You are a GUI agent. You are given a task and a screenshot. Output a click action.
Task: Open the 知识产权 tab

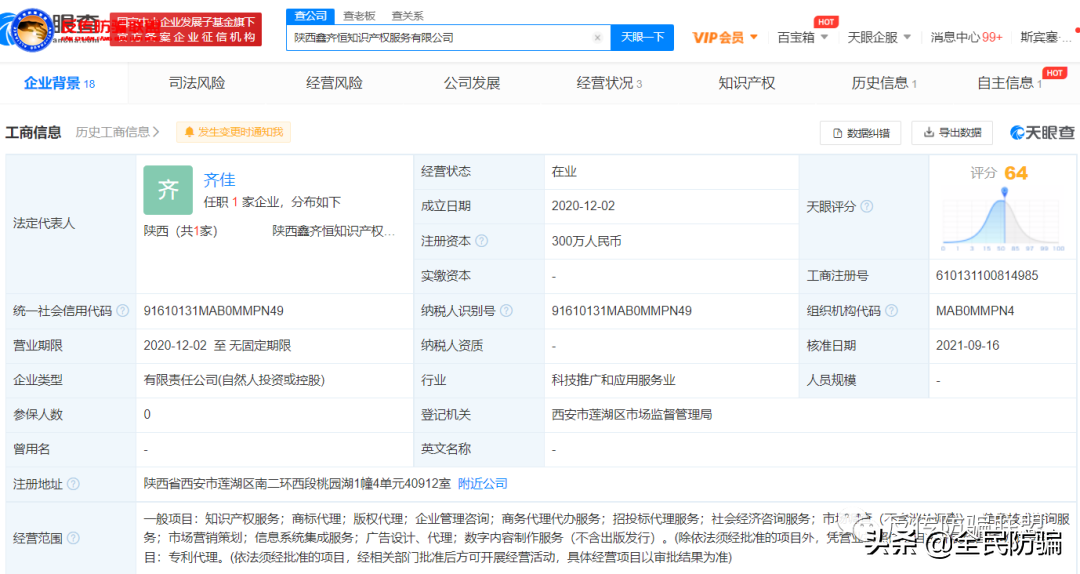747,83
